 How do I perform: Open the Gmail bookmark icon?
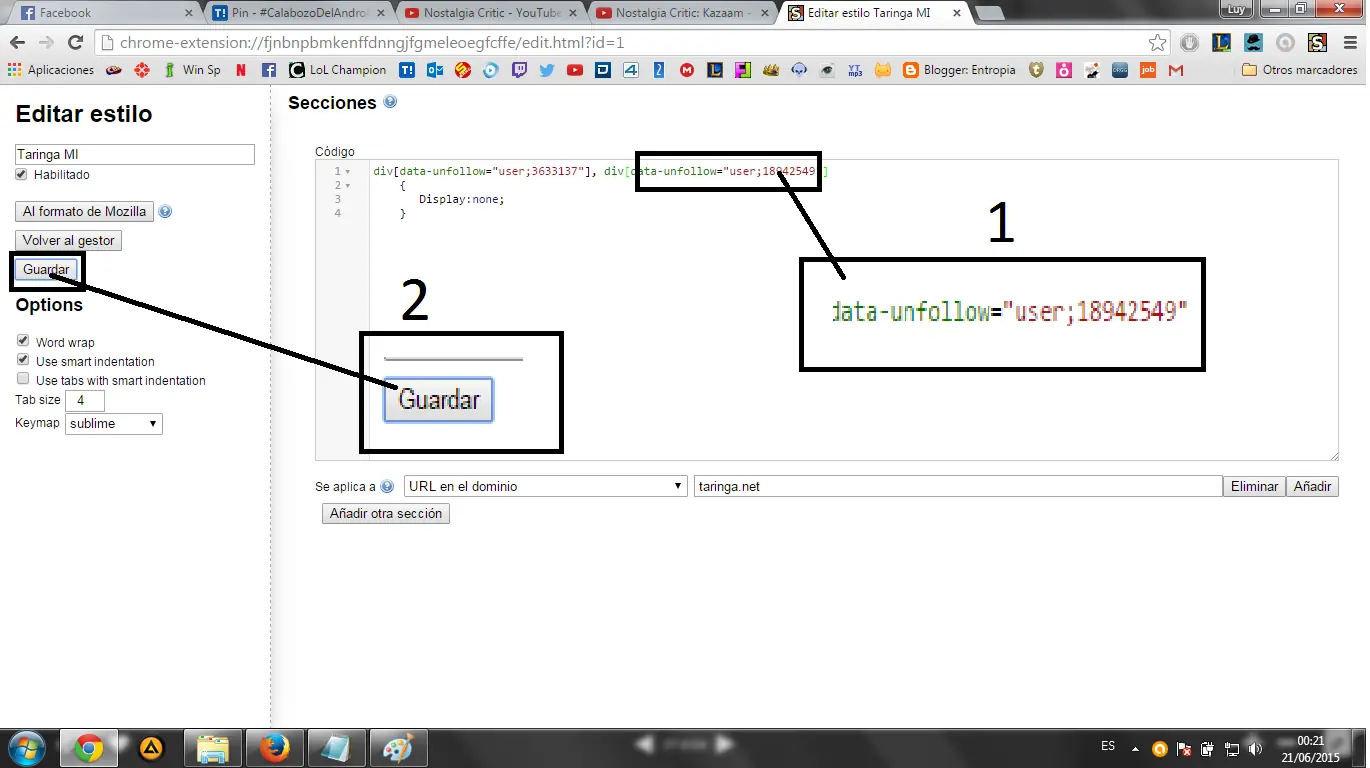[1176, 70]
